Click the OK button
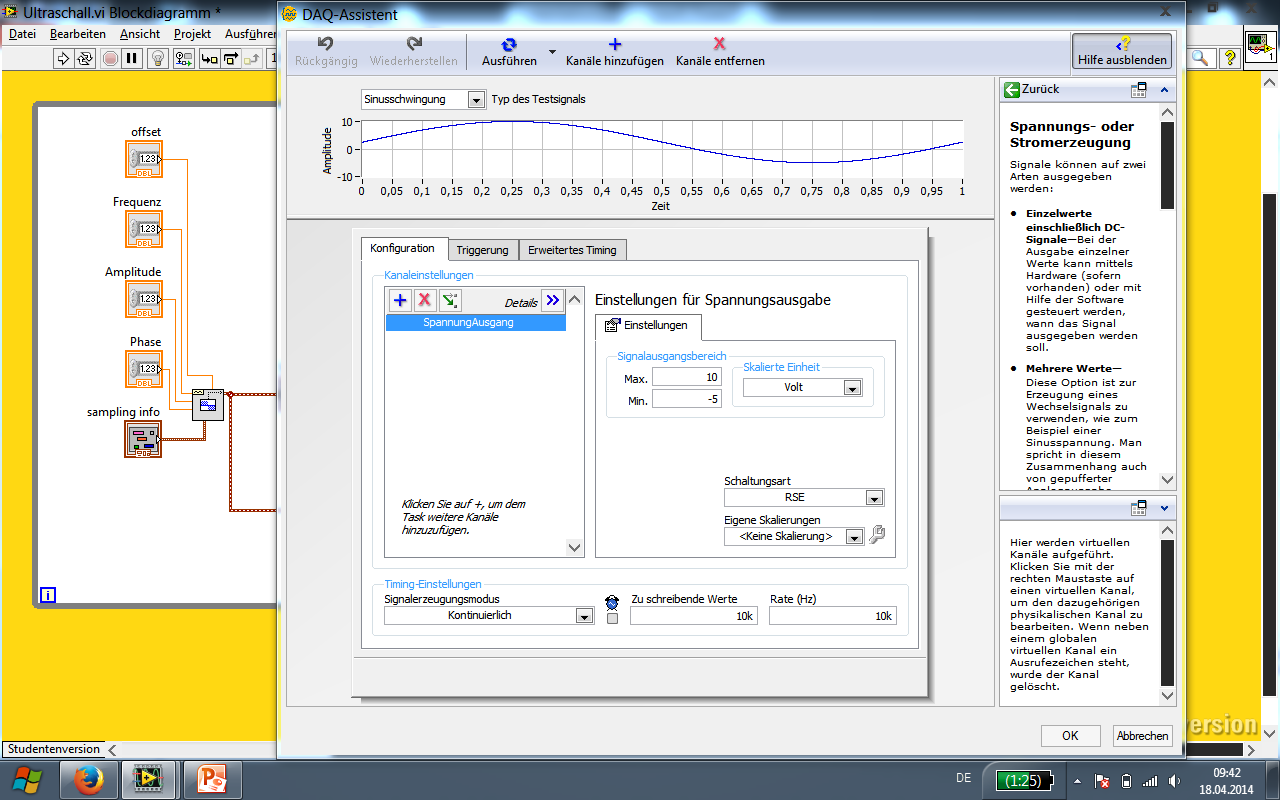The width and height of the screenshot is (1280, 800). (1070, 736)
